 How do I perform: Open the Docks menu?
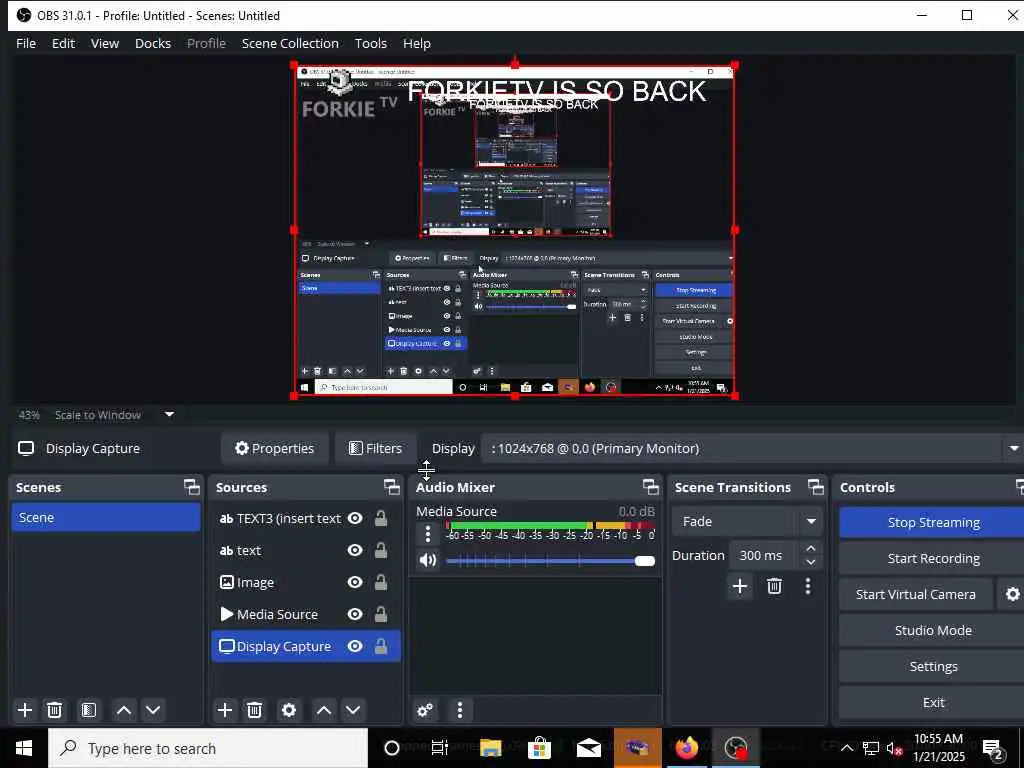(153, 43)
